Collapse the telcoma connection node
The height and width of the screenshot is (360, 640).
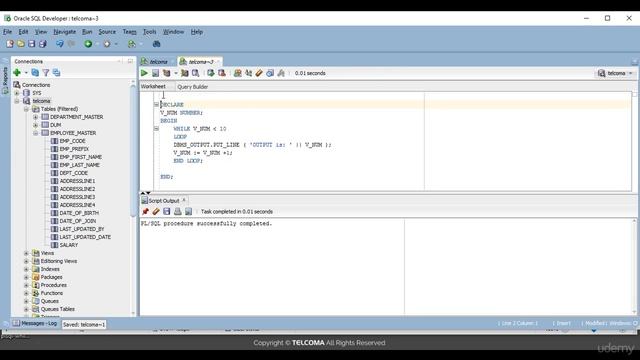click(x=17, y=101)
